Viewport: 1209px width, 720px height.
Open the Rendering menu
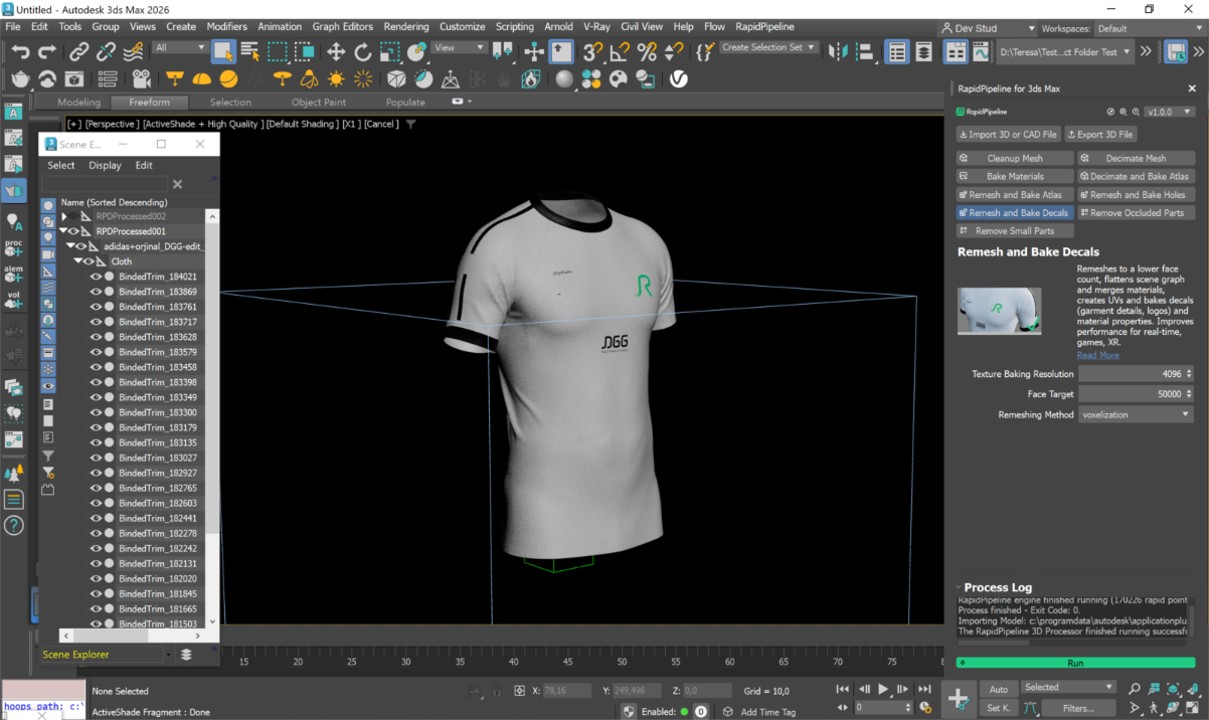coord(406,27)
